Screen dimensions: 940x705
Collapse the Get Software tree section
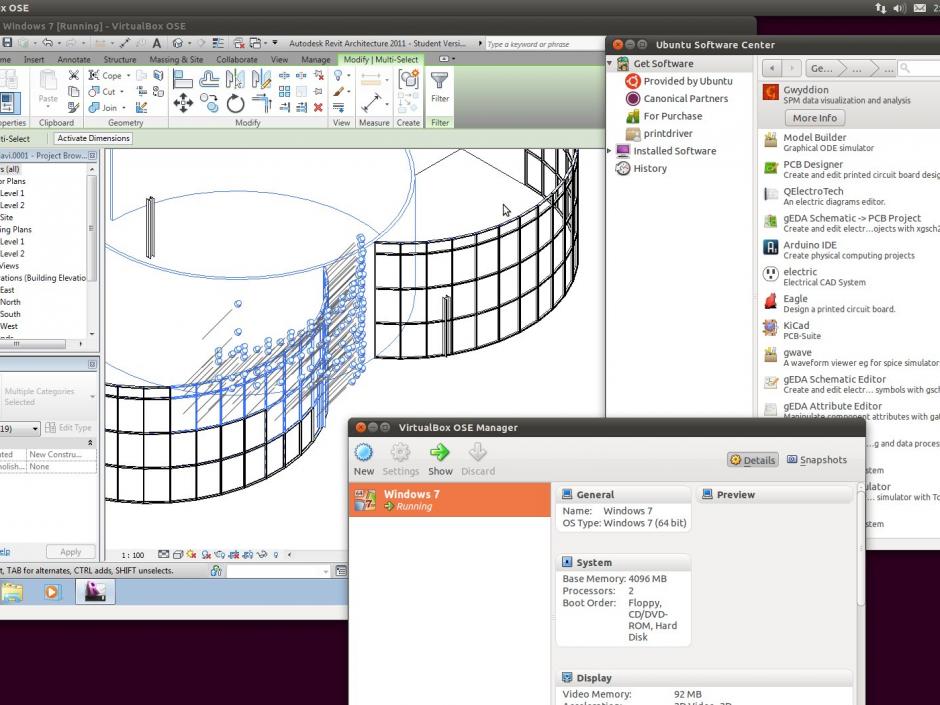pyautogui.click(x=610, y=64)
